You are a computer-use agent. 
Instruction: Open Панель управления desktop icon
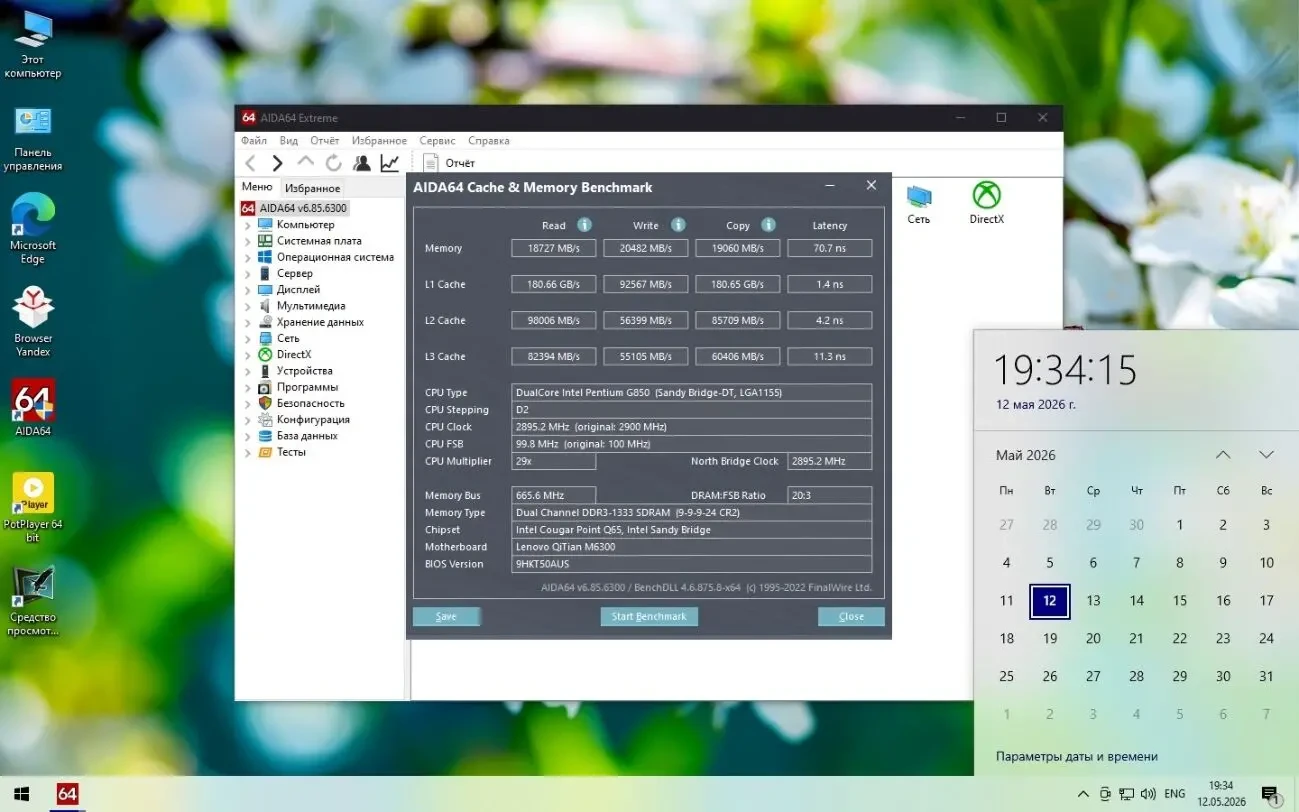coord(33,138)
